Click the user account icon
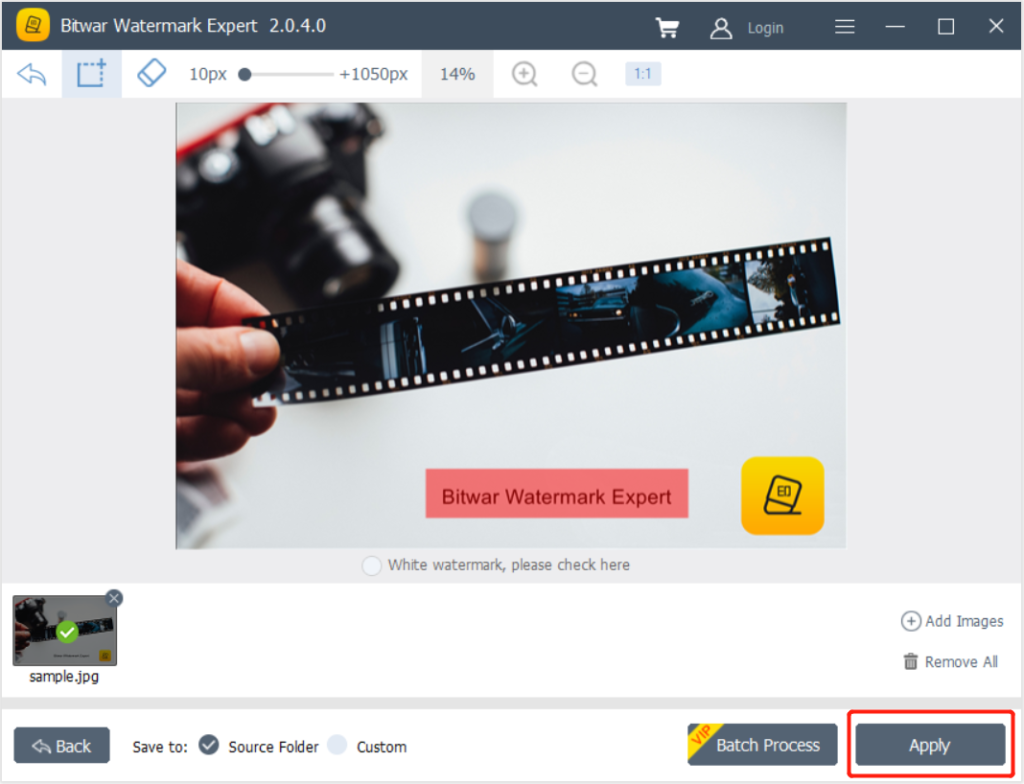Screen dimensions: 1024x784 pos(721,27)
